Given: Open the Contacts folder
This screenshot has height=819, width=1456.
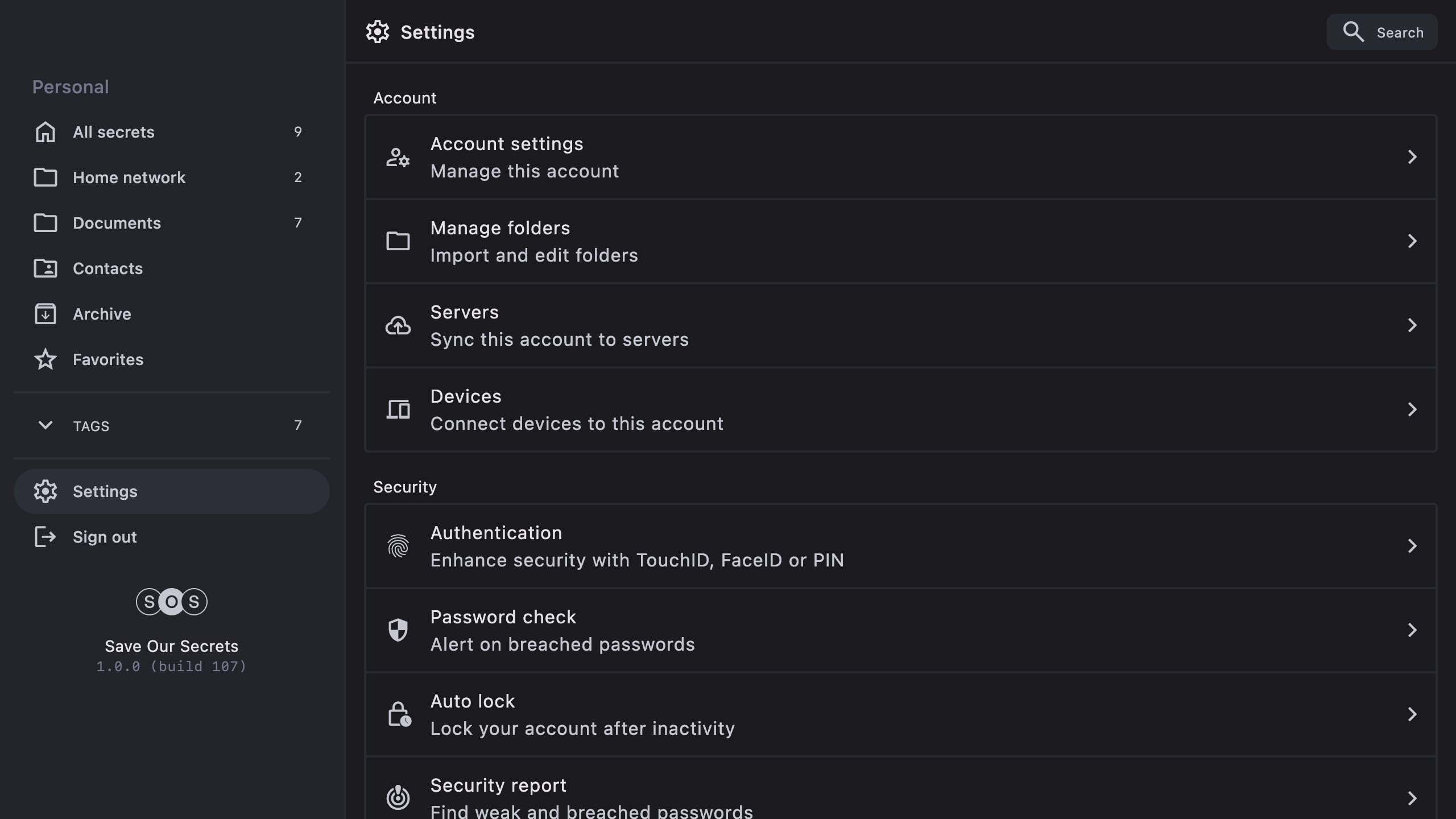Looking at the screenshot, I should [107, 268].
